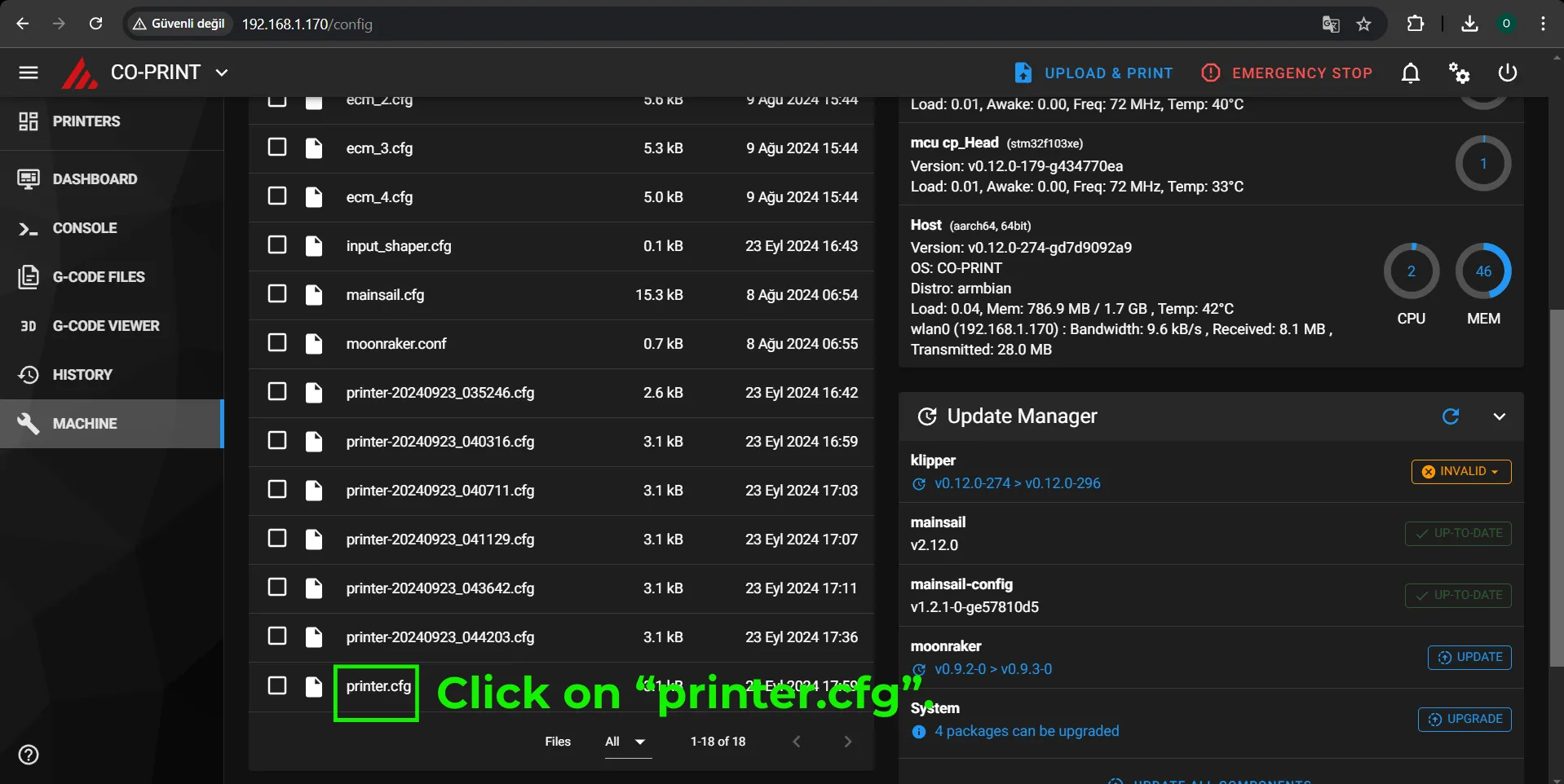Tick the checkbox for moonraker.conf

(277, 342)
